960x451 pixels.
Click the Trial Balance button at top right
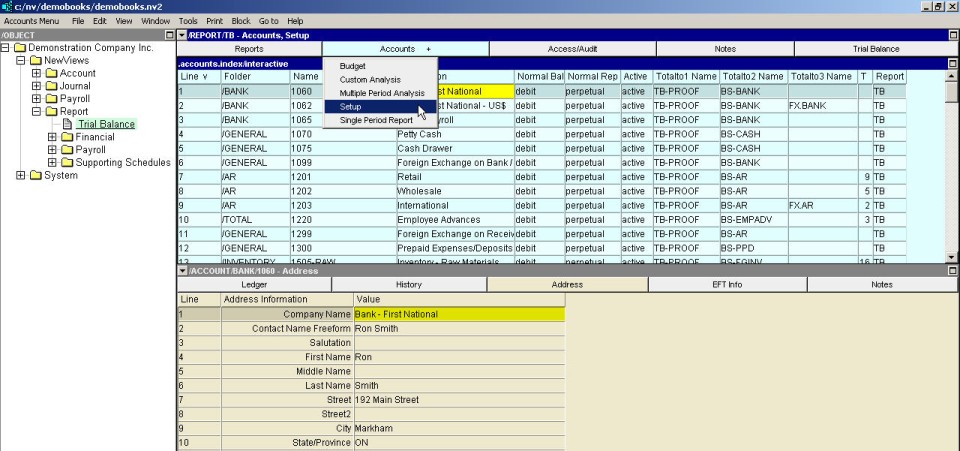tap(875, 49)
